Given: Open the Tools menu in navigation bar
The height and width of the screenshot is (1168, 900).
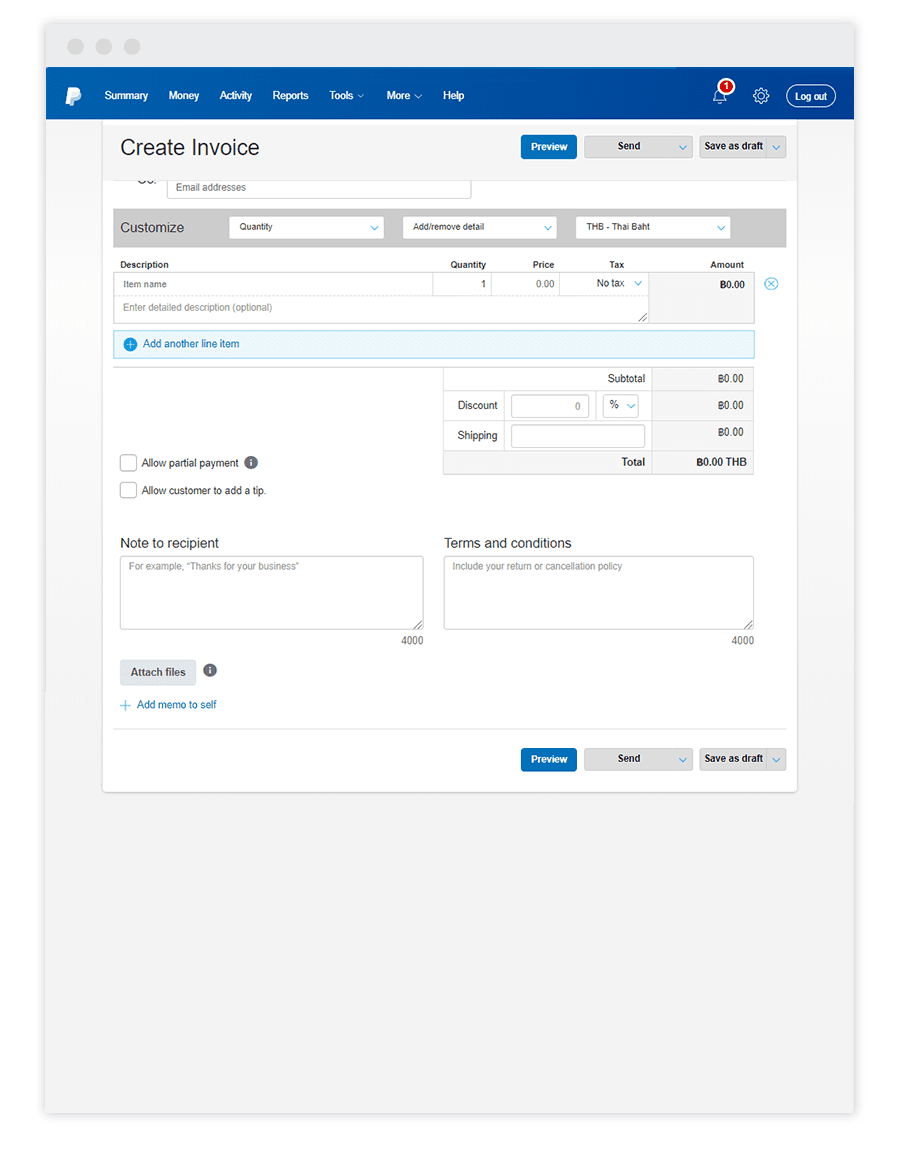Looking at the screenshot, I should [x=346, y=96].
